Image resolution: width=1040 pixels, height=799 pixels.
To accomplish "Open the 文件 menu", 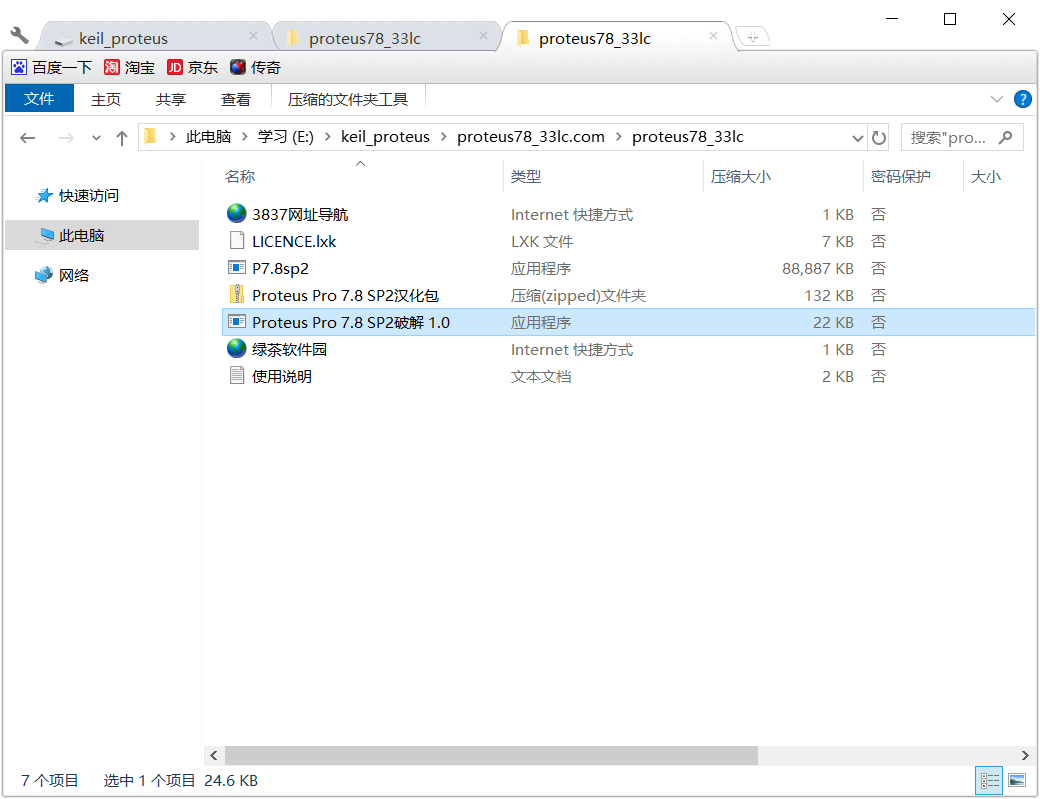I will pyautogui.click(x=39, y=99).
